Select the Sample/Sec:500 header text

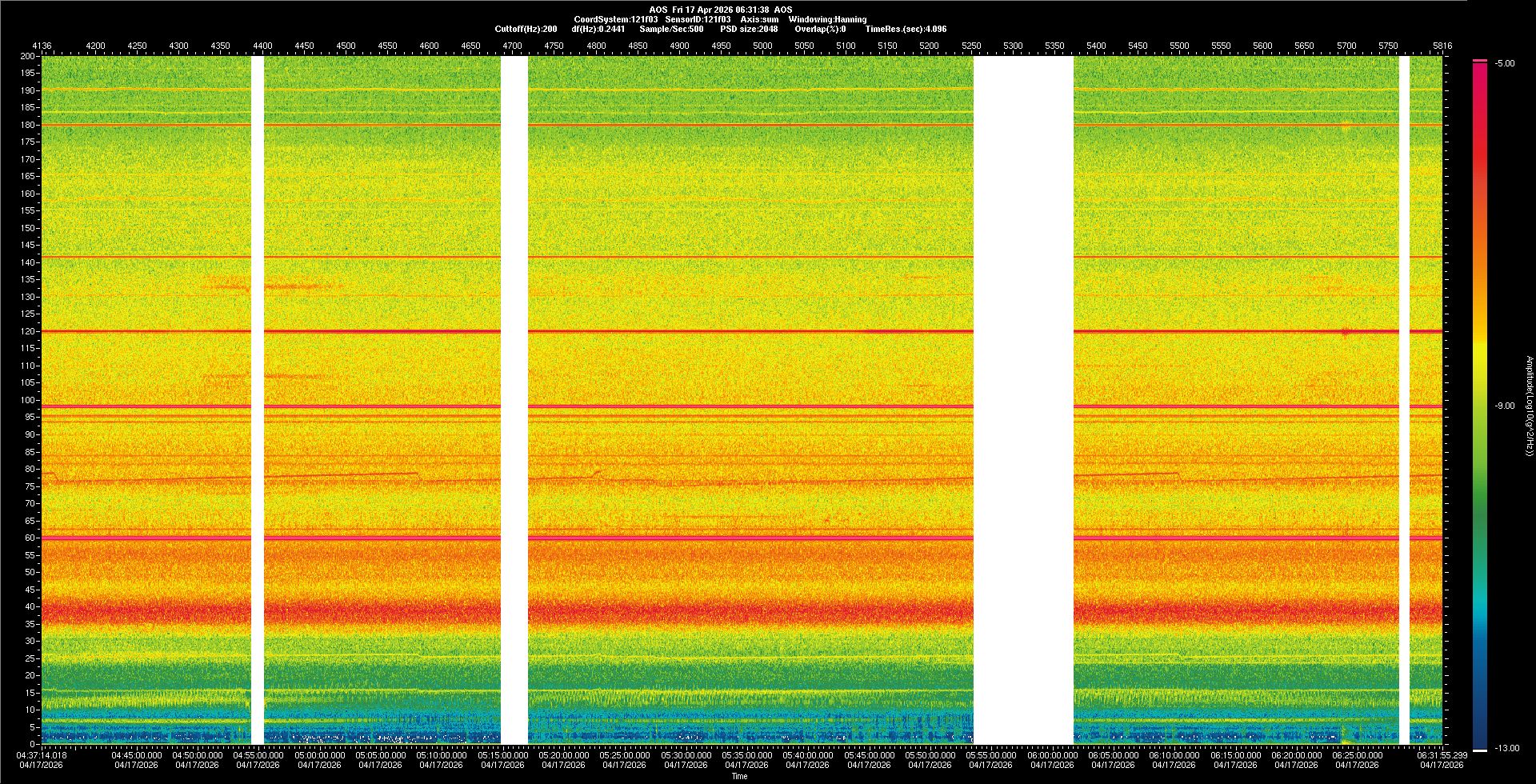671,29
